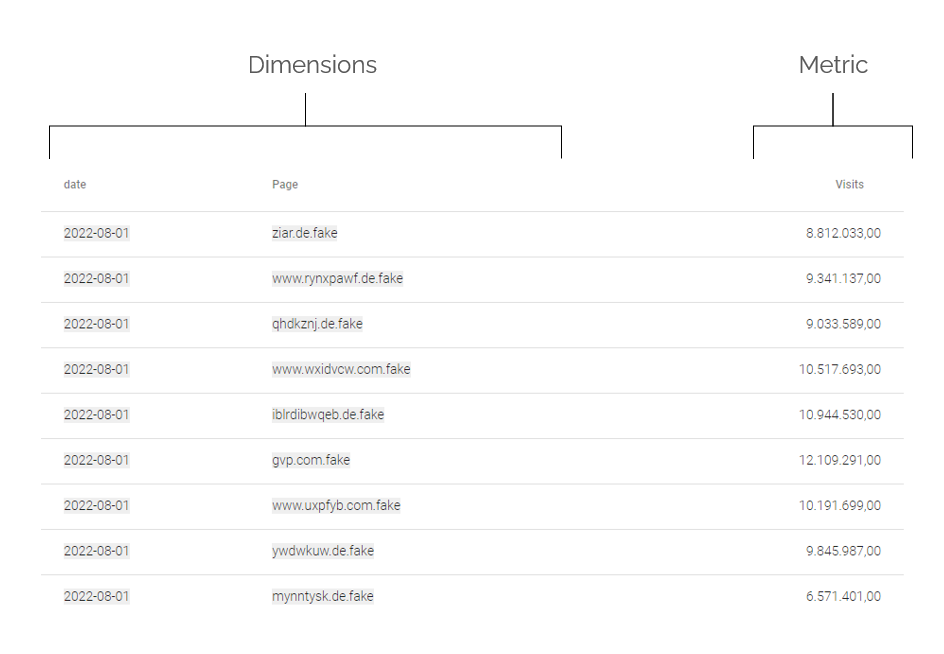This screenshot has height=654, width=944.
Task: Open www.wxidvcw.com.fake page entry
Action: click(x=341, y=369)
